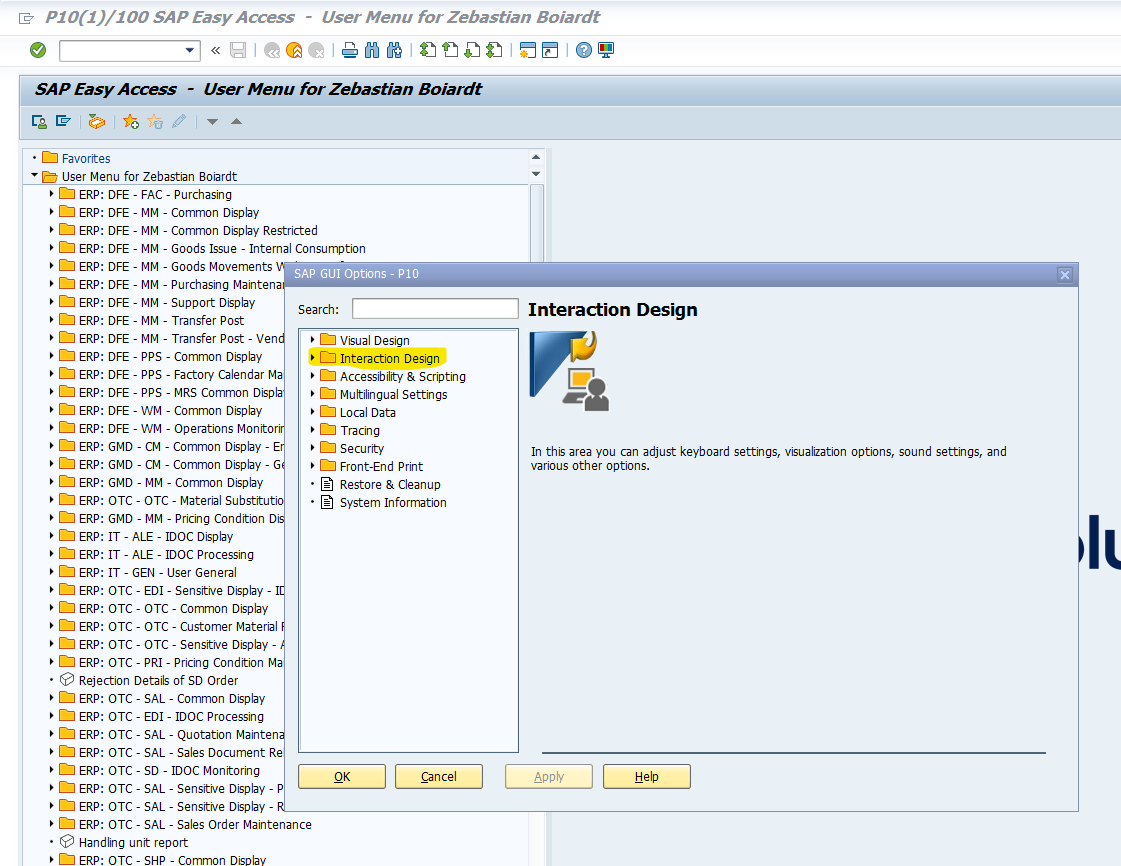Image resolution: width=1121 pixels, height=866 pixels.
Task: Click menu tree scrollbar down arrow
Action: pyautogui.click(x=536, y=174)
